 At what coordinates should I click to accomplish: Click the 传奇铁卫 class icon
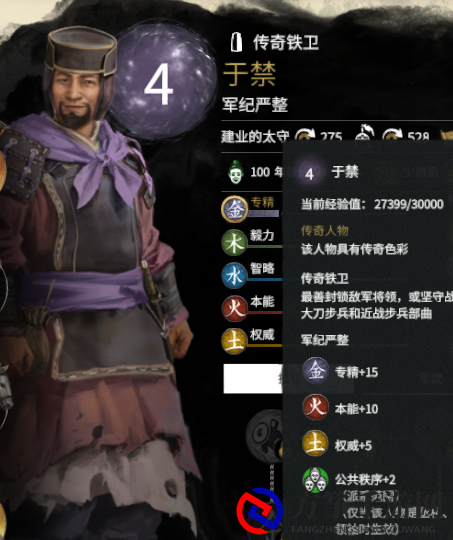[236, 43]
